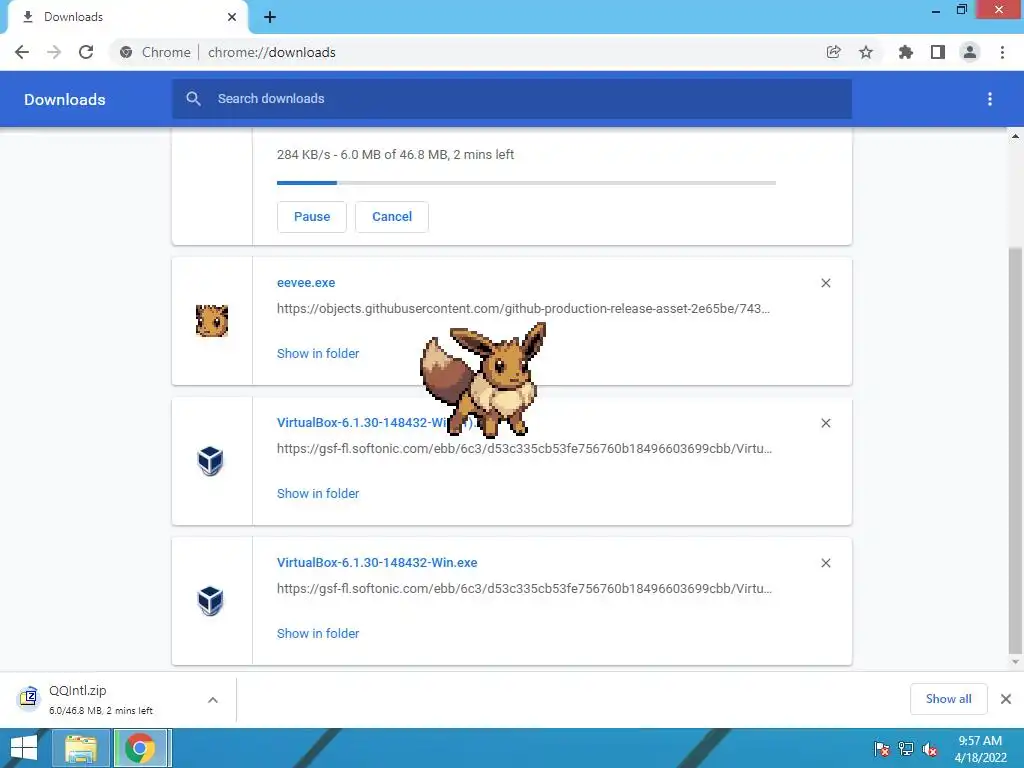Show eevee.exe in folder

318,353
